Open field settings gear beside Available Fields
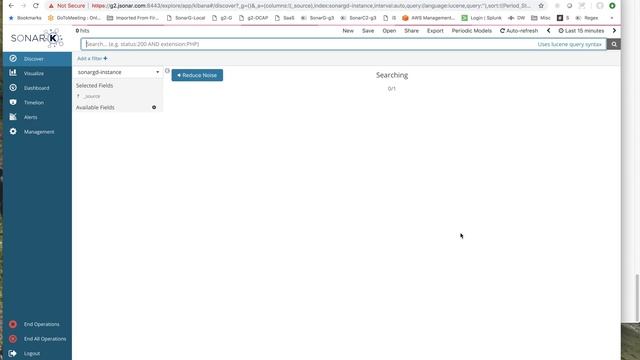This screenshot has width=640, height=360. click(154, 107)
